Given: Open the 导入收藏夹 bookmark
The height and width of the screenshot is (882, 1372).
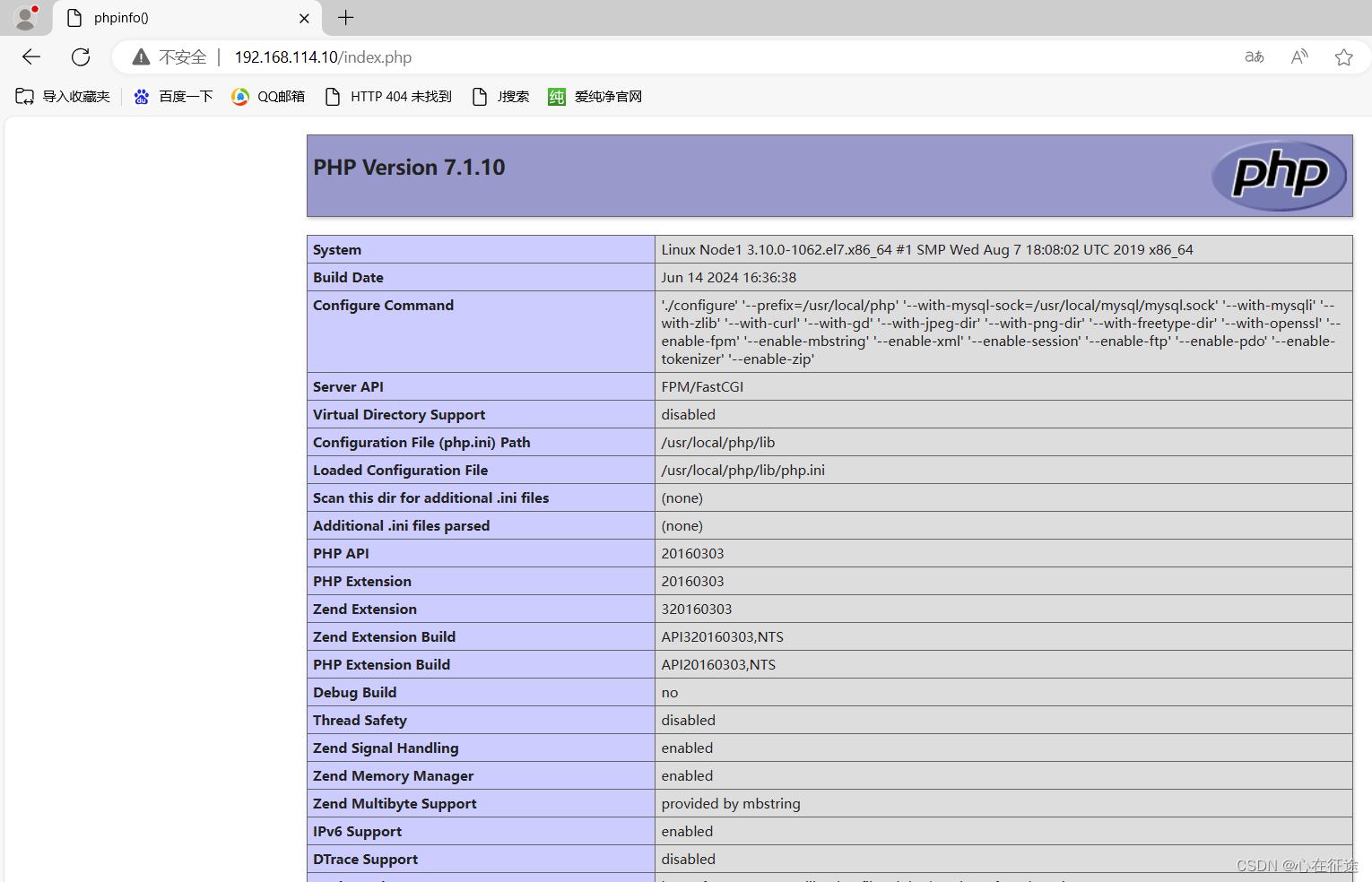Looking at the screenshot, I should (x=63, y=97).
